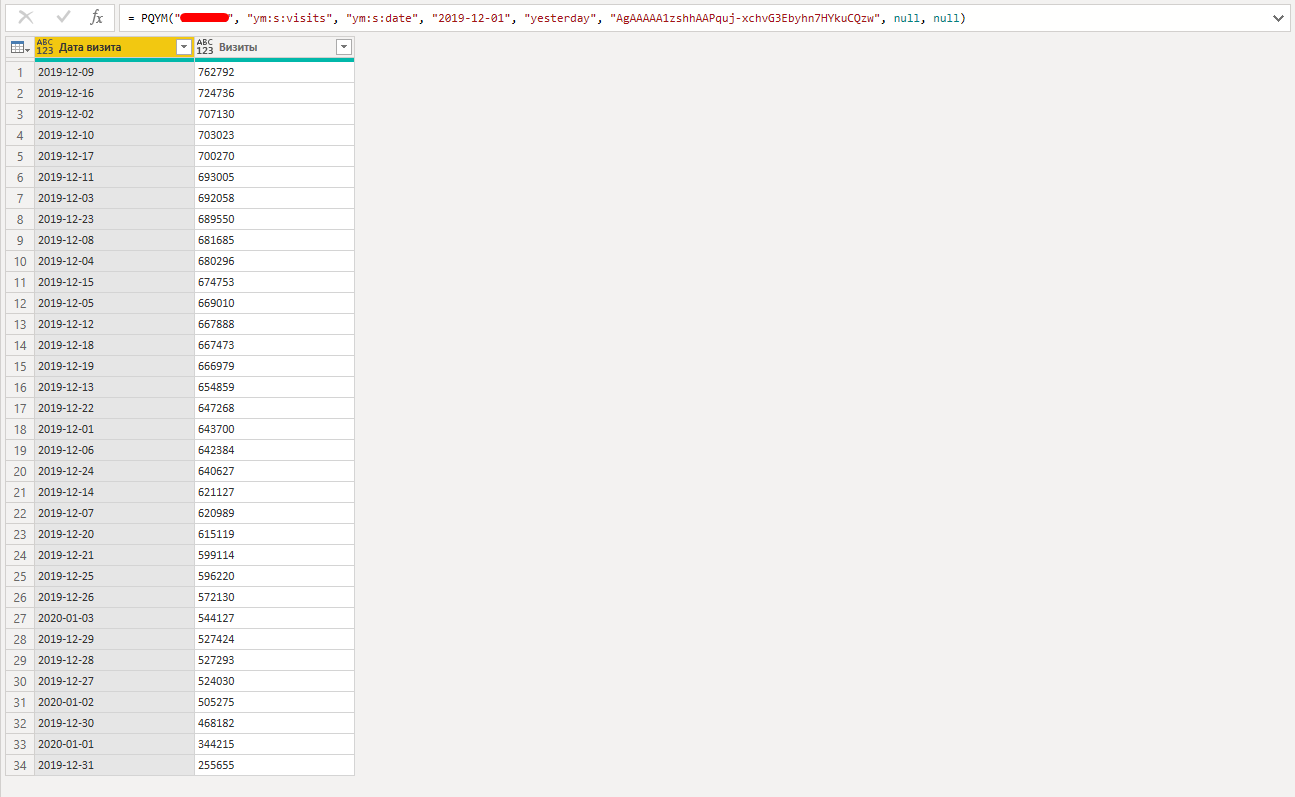
Task: Select the cell with value 468182
Action: click(274, 723)
